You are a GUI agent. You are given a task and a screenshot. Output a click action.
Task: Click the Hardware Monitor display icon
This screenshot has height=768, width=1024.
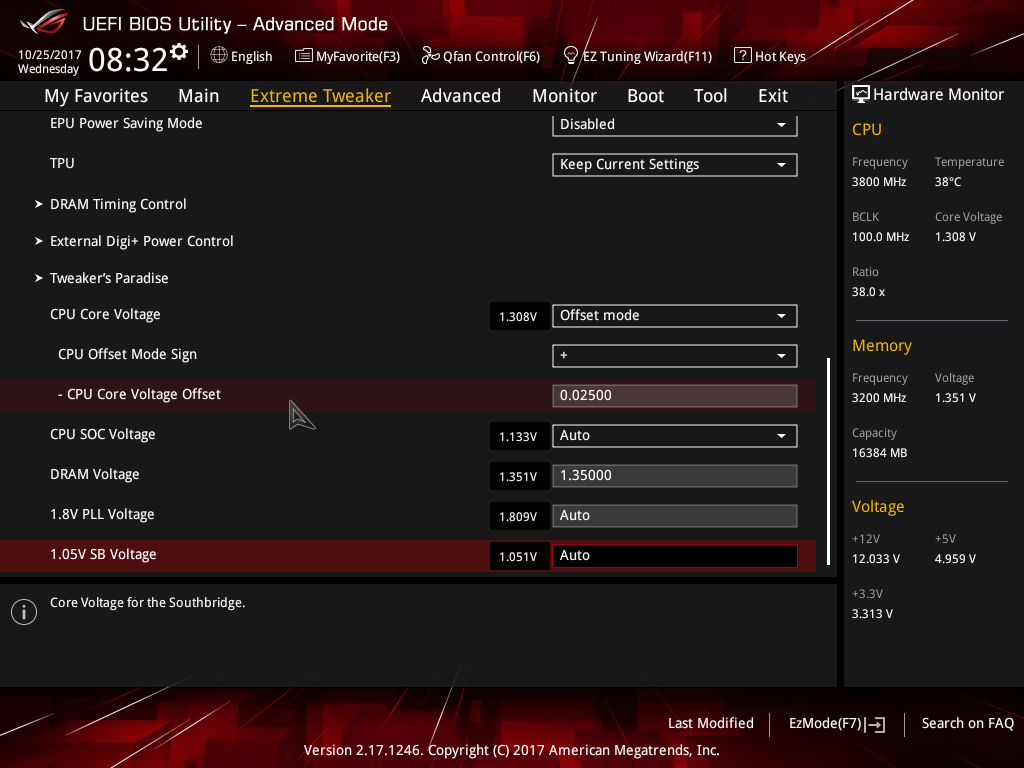[861, 95]
